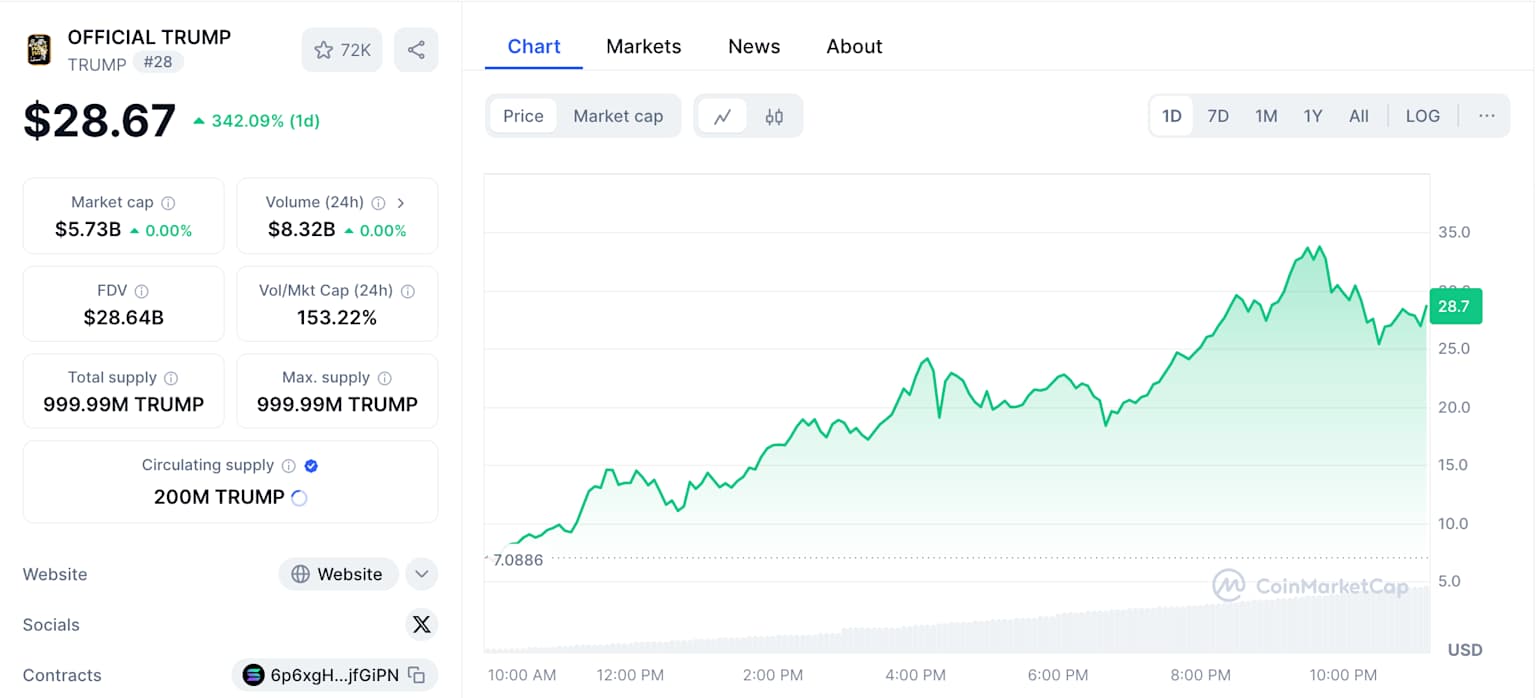1536x698 pixels.
Task: Click the 153.22% Vol/Mkt Cap value
Action: (x=337, y=318)
